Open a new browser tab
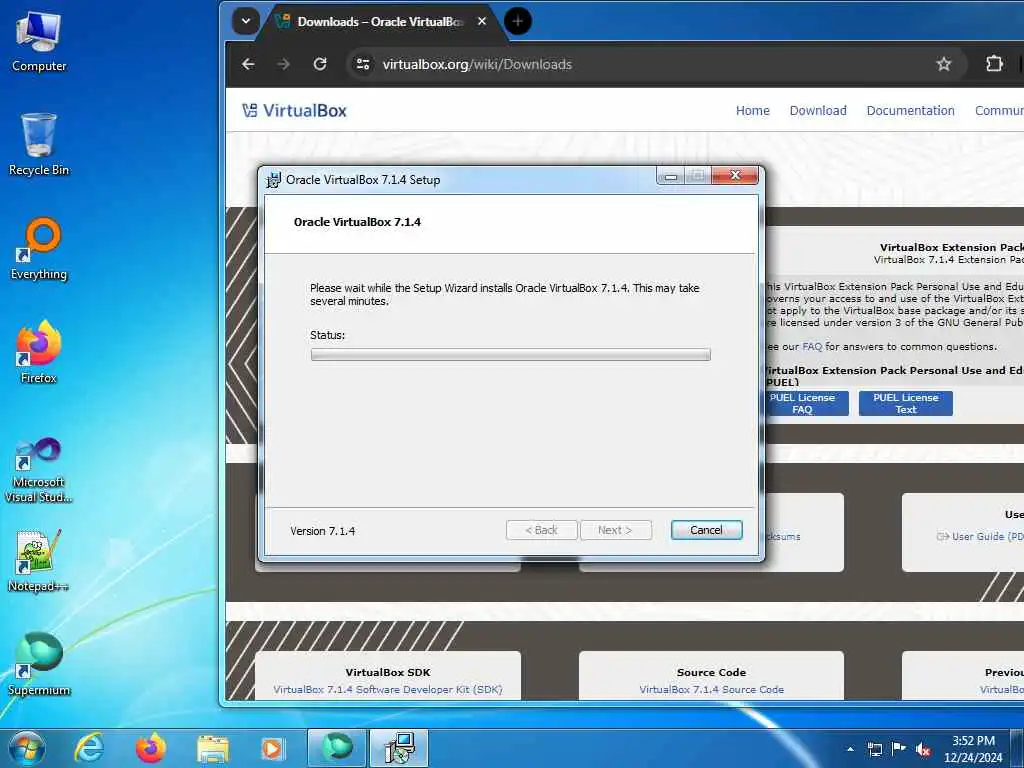This screenshot has width=1024, height=768. (517, 21)
